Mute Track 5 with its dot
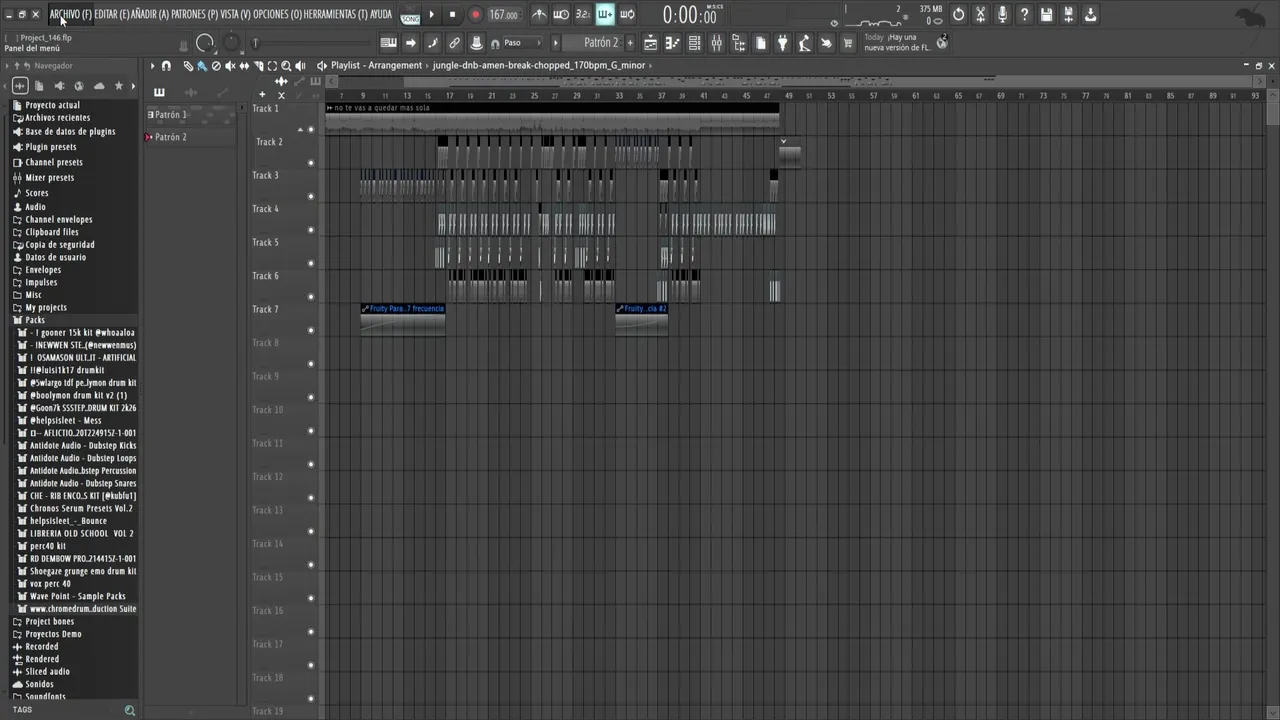This screenshot has height=720, width=1280. point(311,263)
